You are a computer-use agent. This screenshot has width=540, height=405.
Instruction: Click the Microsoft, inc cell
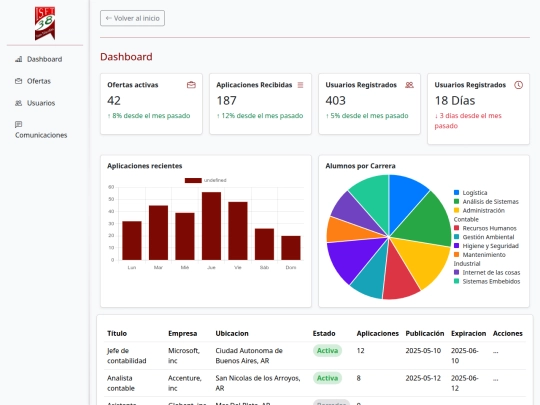coord(184,356)
